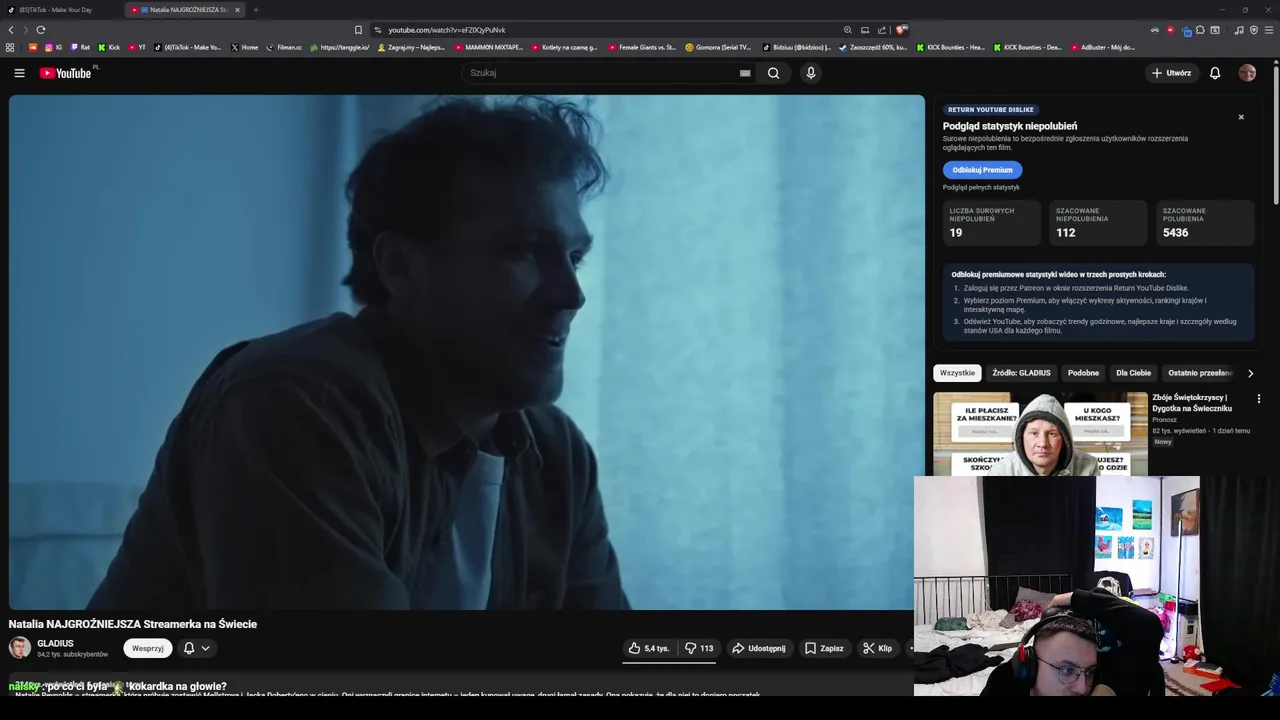Go back in browser history
Screen dimensions: 1280x720
[x=11, y=30]
